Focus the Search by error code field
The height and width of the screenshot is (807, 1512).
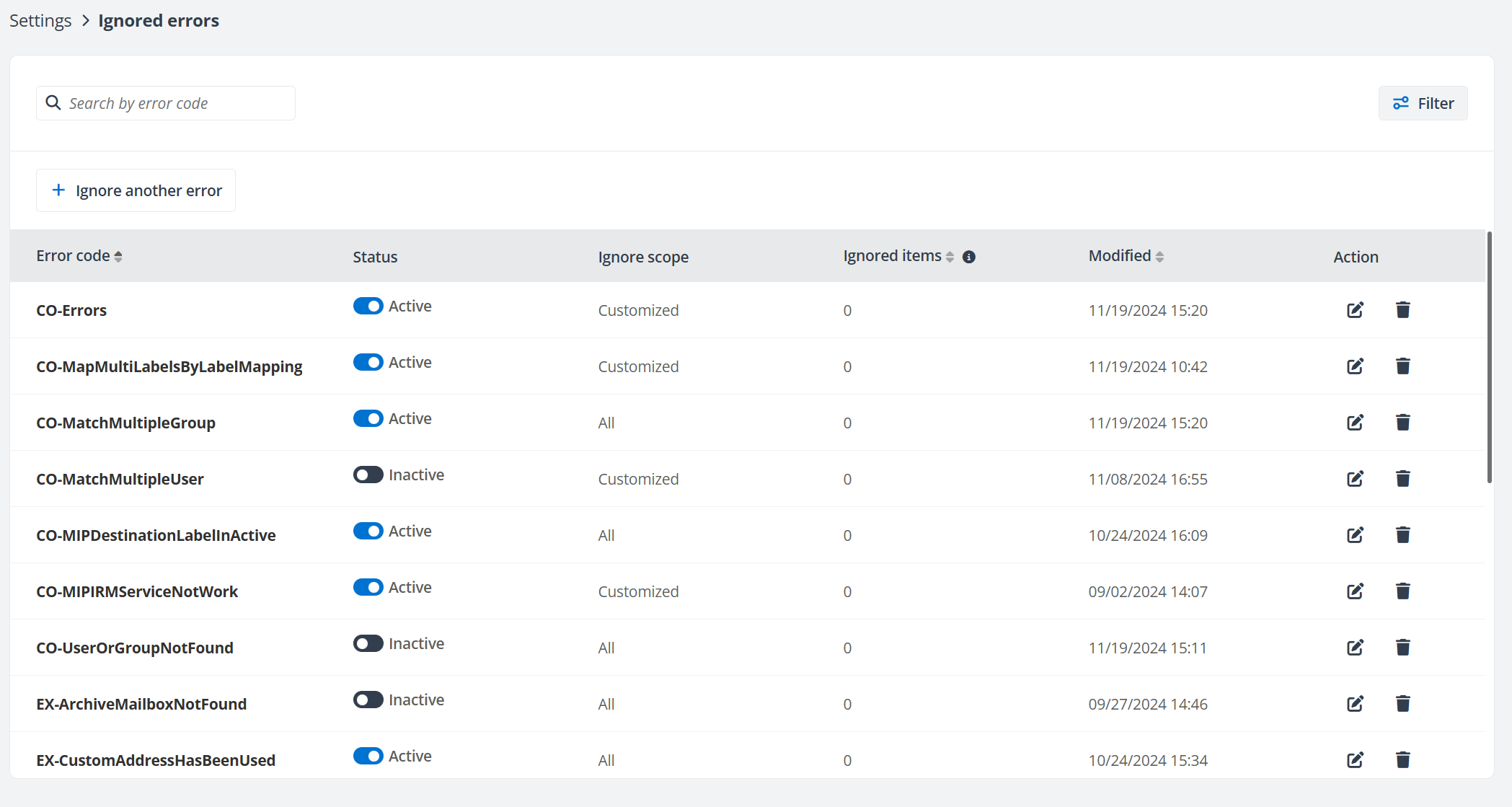pyautogui.click(x=173, y=103)
